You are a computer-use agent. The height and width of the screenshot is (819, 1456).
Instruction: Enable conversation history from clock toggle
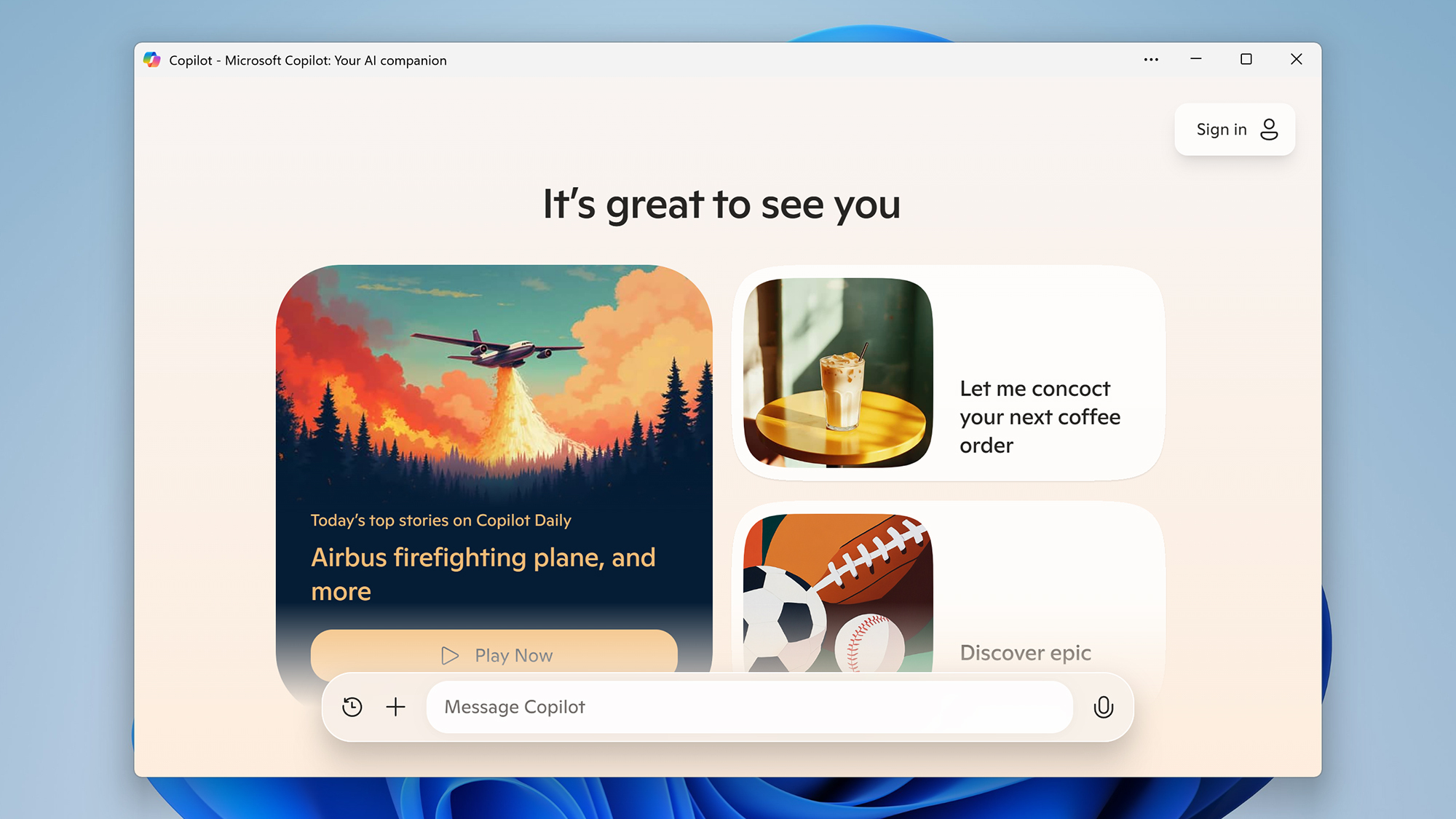(352, 707)
